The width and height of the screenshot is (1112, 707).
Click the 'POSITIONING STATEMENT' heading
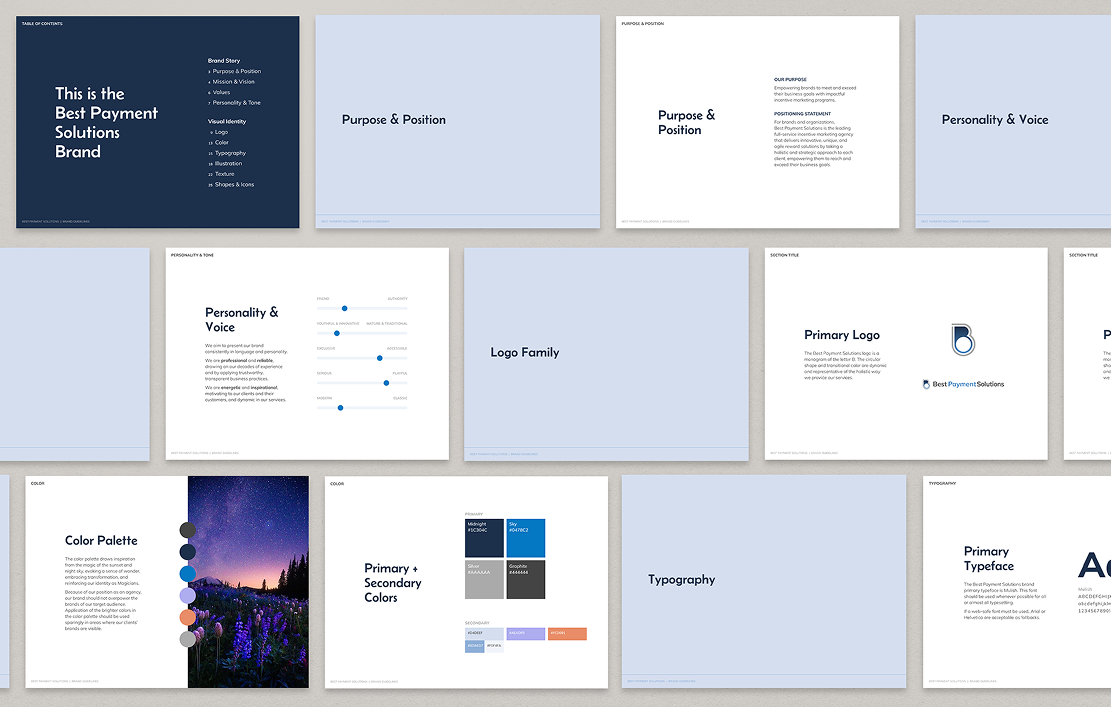[x=802, y=113]
